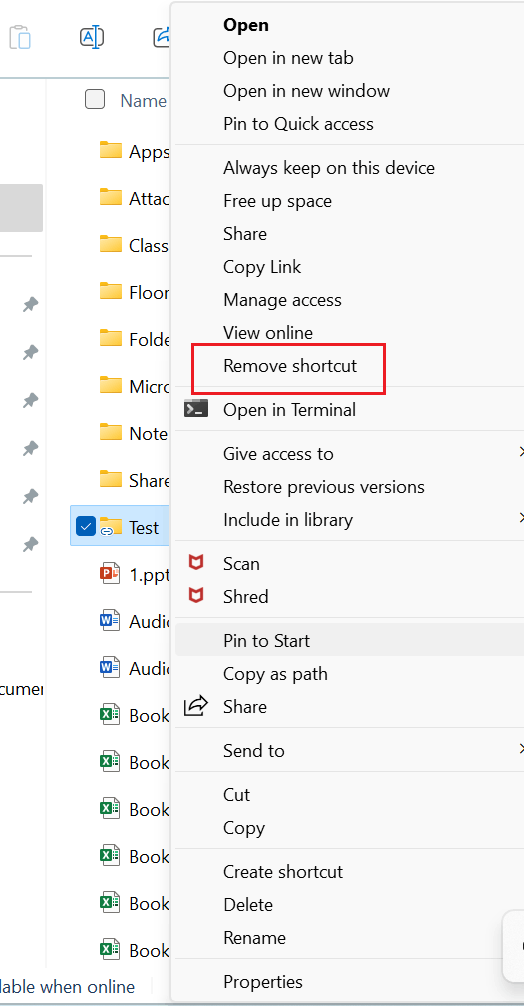Select the Apps folder icon
Screen dimensions: 524x1006
coord(111,151)
